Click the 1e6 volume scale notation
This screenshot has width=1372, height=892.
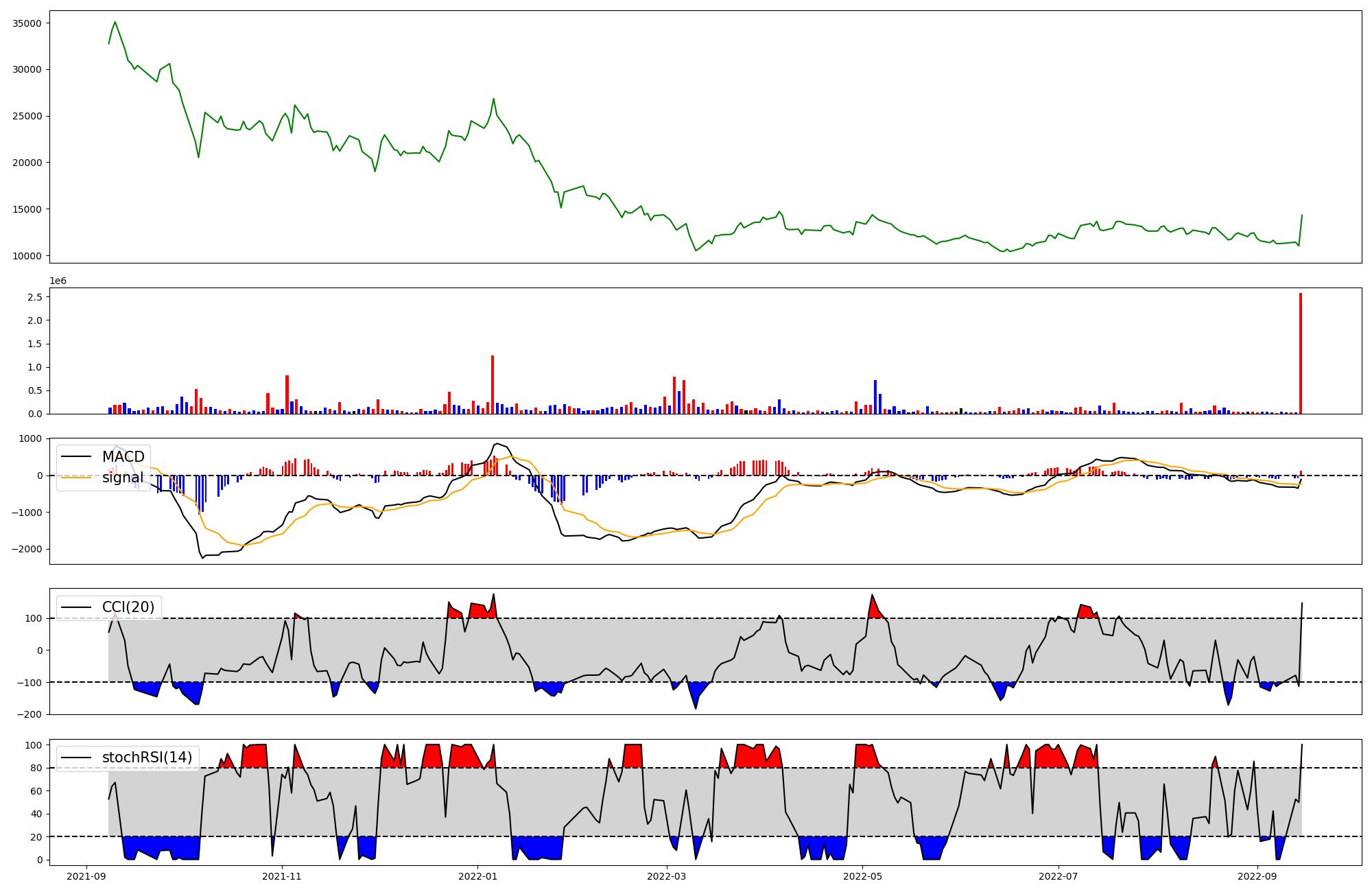[x=58, y=281]
